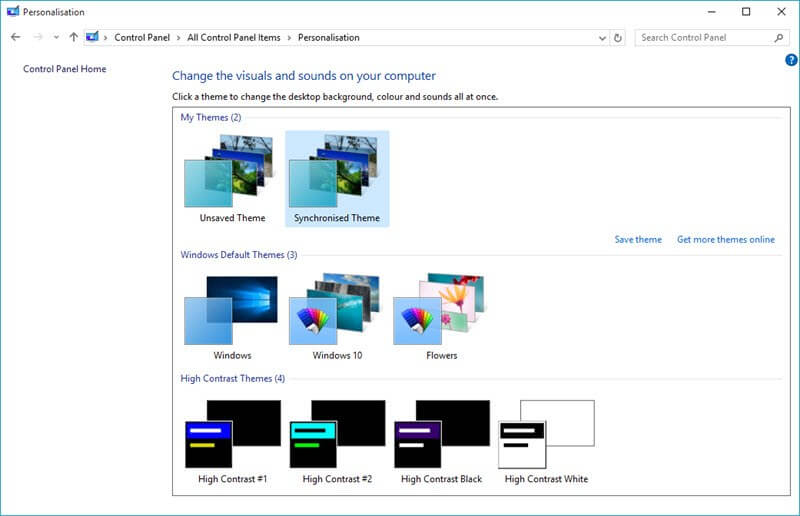Apply High Contrast Black theme
This screenshot has height=516, width=800.
[441, 442]
